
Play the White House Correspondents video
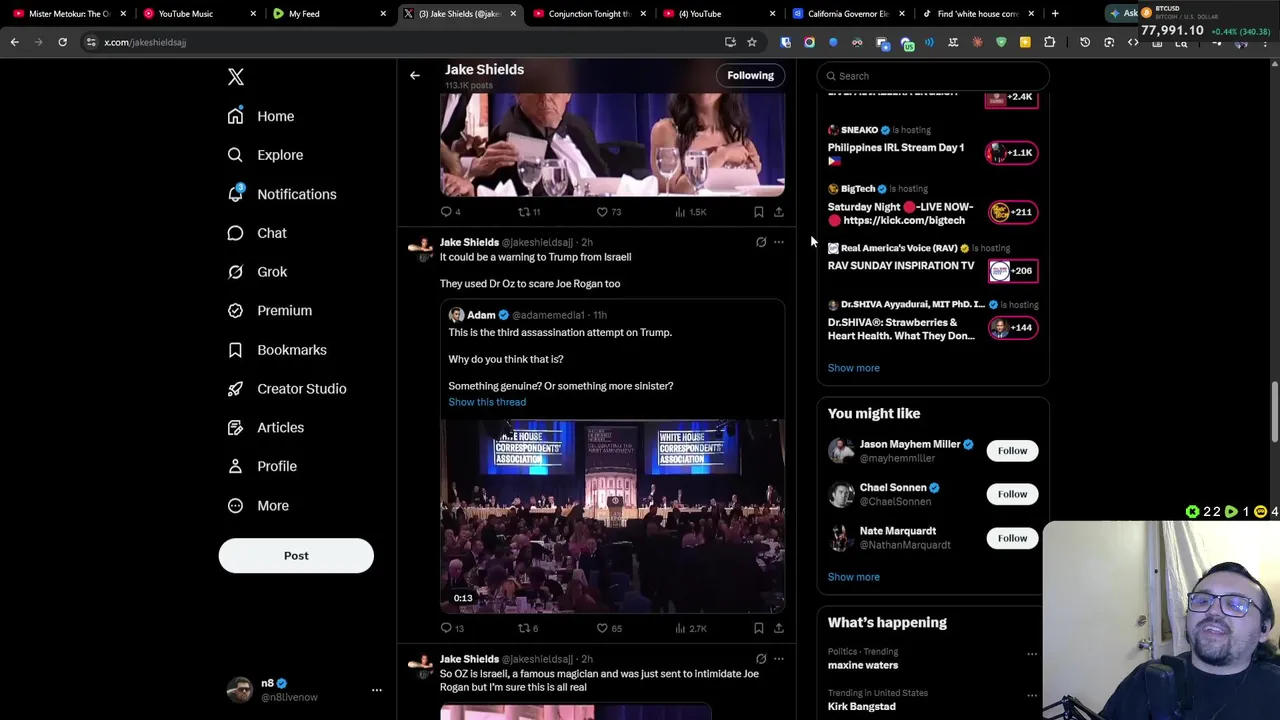[612, 516]
